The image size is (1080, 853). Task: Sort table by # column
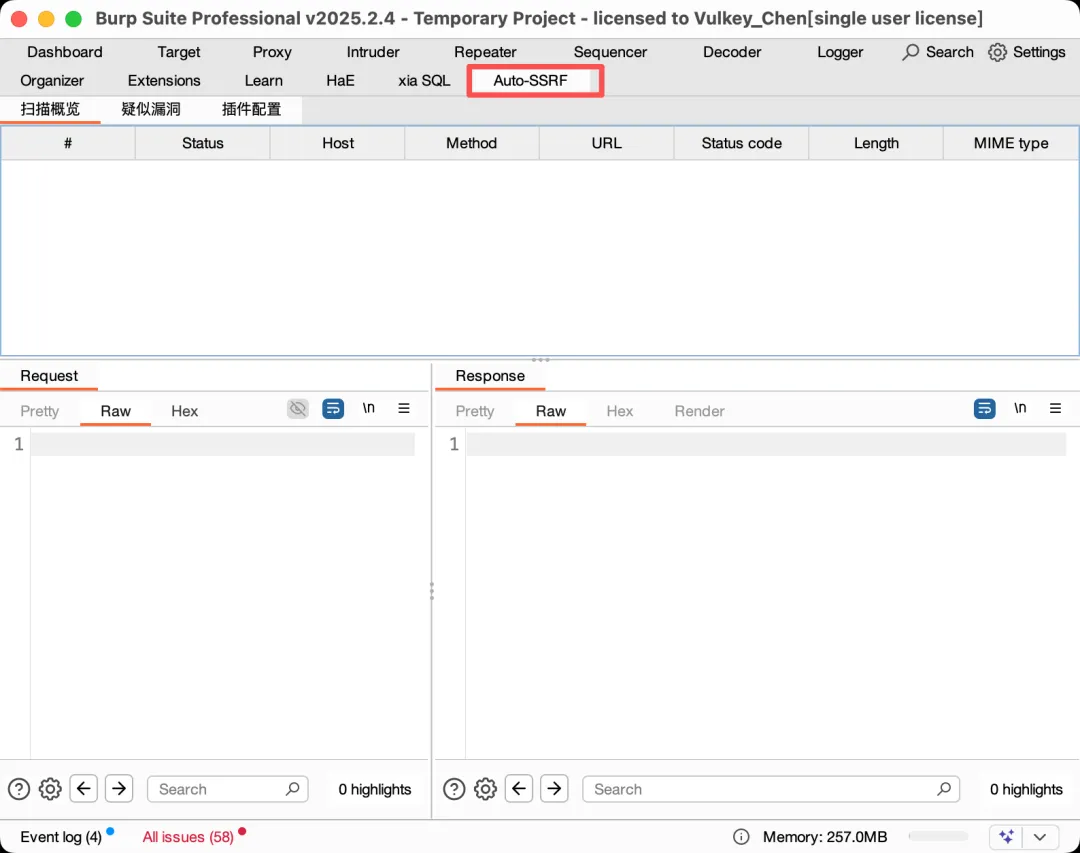point(68,143)
